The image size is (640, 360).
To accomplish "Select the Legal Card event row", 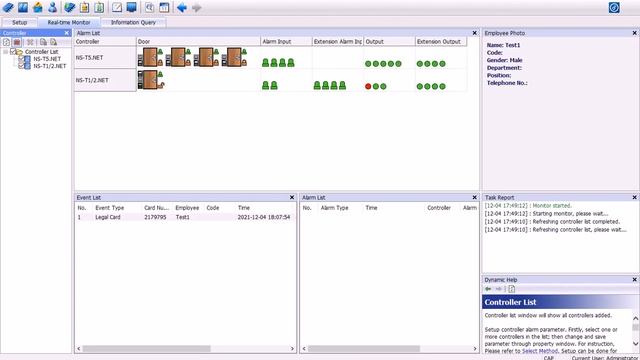I will click(185, 217).
